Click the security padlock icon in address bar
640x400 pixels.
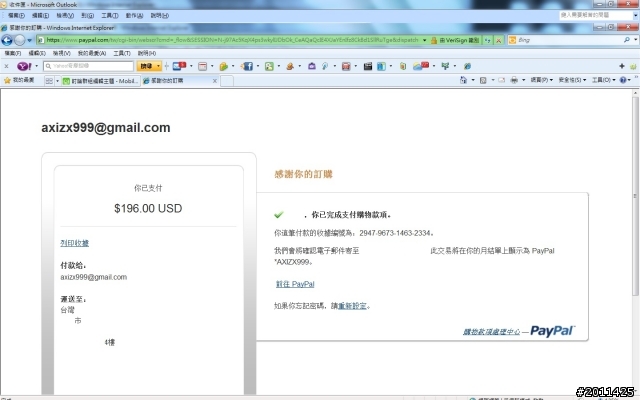click(433, 40)
